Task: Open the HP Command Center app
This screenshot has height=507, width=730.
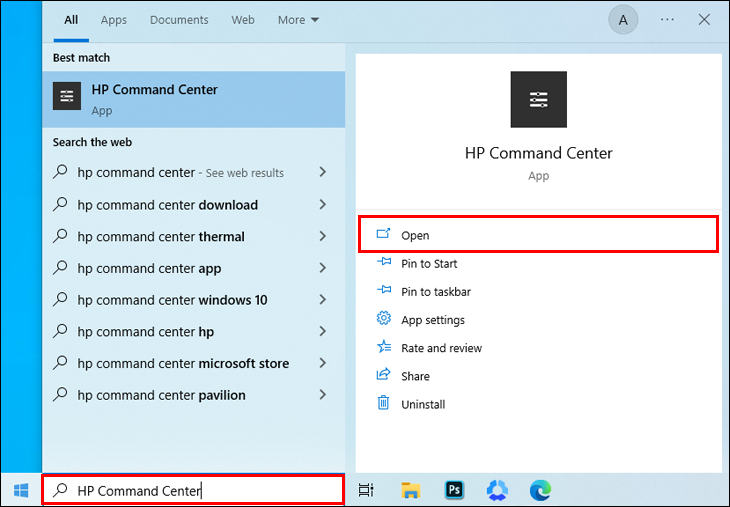Action: click(x=415, y=236)
